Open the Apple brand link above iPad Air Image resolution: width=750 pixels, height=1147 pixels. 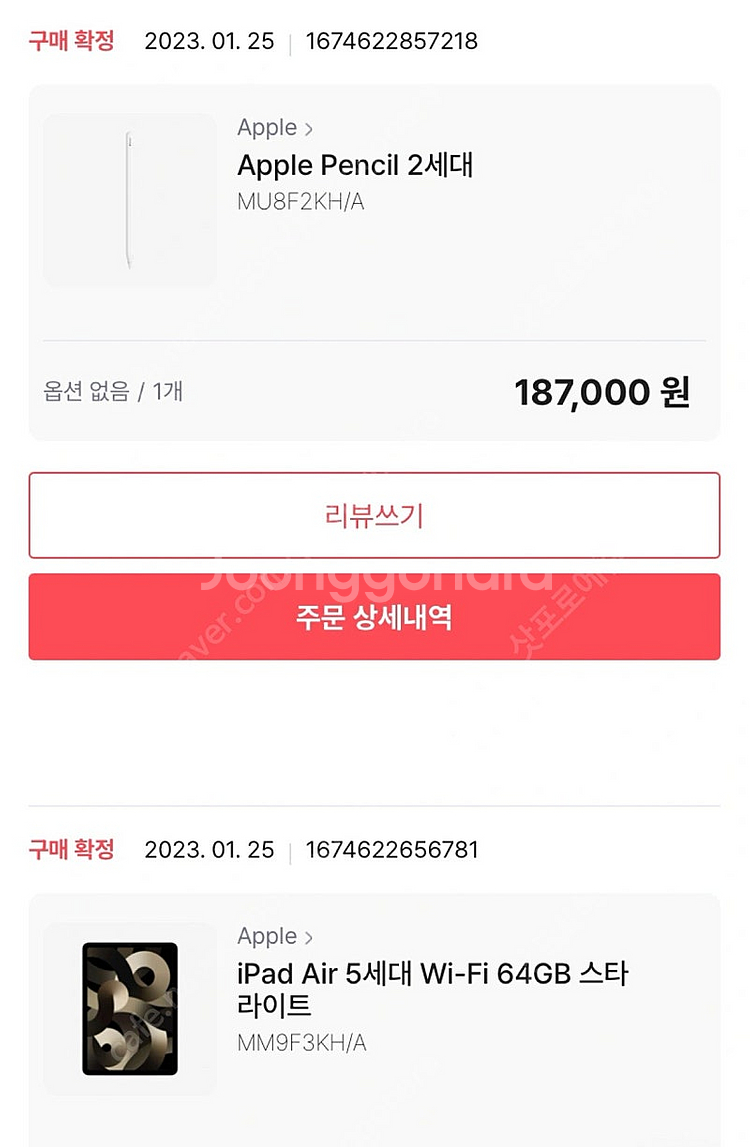coord(267,937)
